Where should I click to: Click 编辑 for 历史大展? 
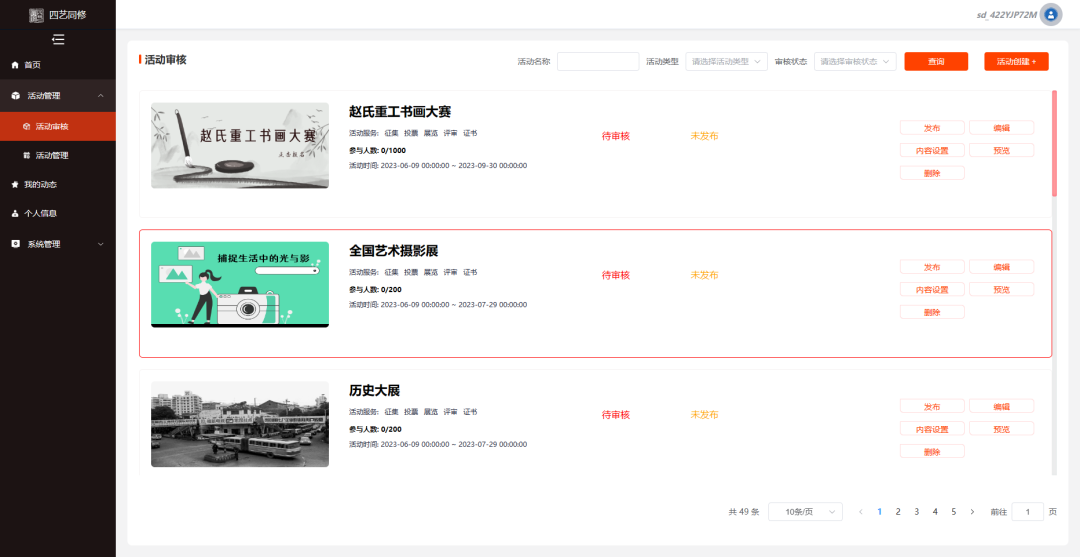click(1001, 406)
